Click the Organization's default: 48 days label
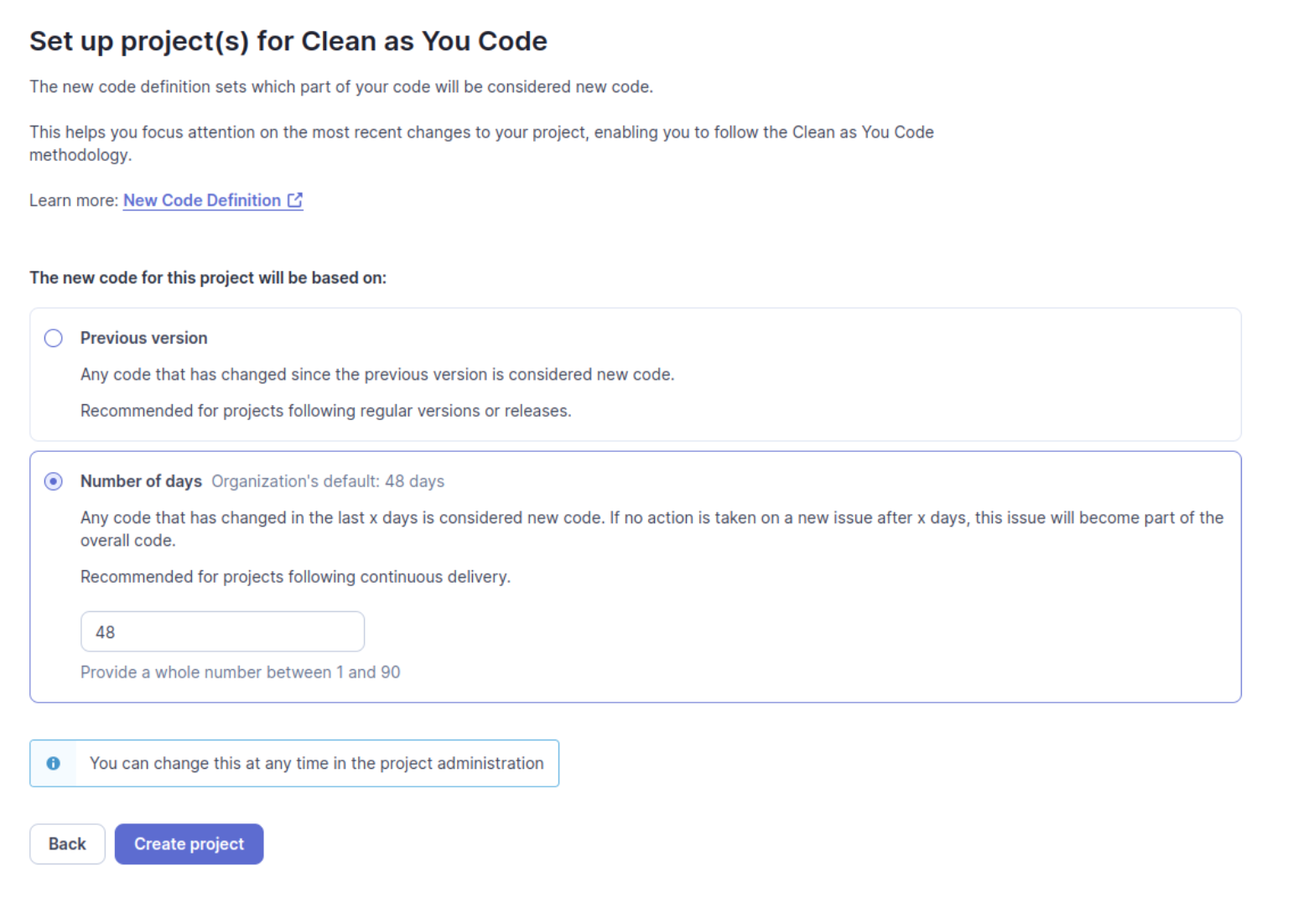The width and height of the screenshot is (1303, 924). (x=327, y=480)
